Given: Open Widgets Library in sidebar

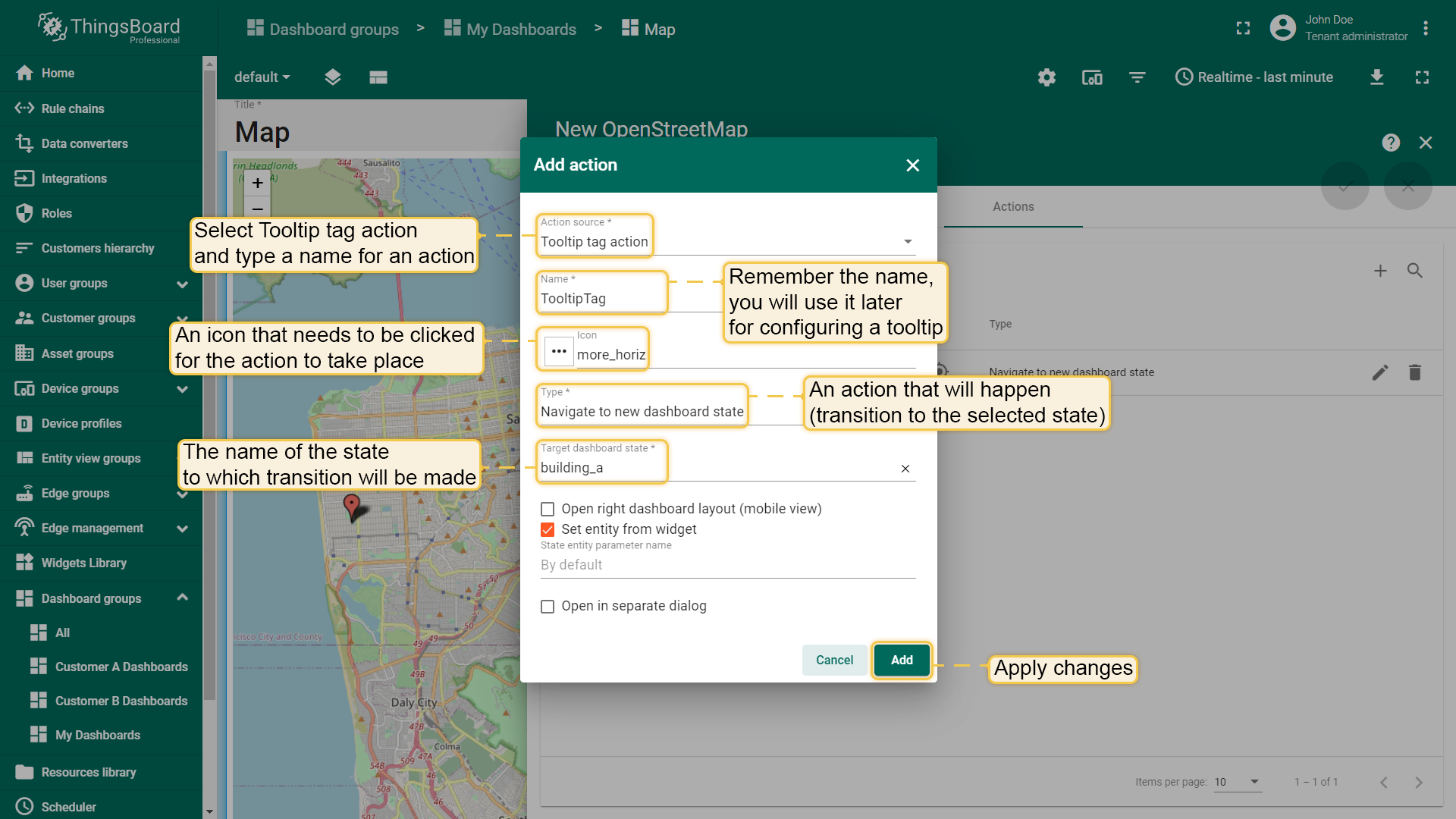Looking at the screenshot, I should pyautogui.click(x=101, y=563).
